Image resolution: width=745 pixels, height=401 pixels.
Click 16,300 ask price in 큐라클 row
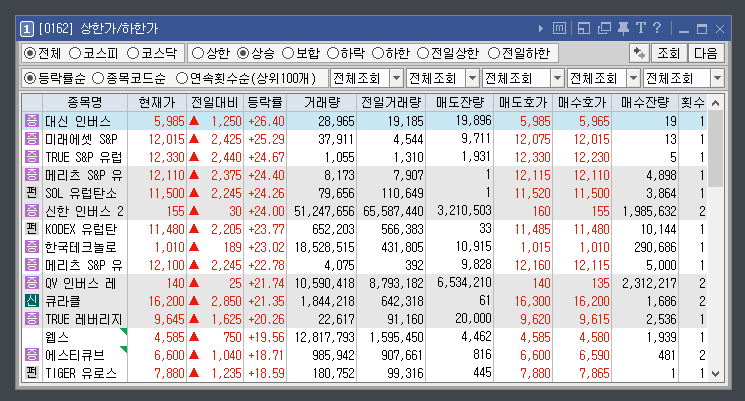click(523, 301)
